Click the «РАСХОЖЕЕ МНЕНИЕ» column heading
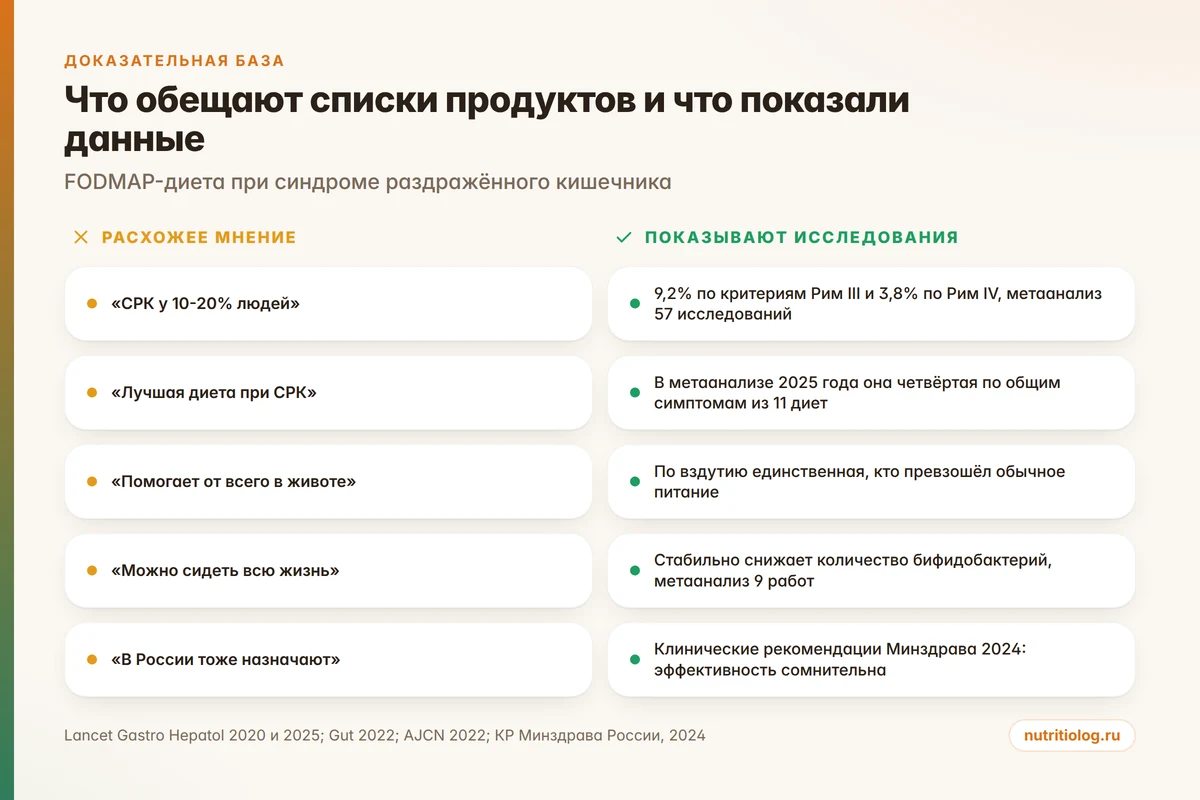The height and width of the screenshot is (800, 1200). tap(199, 238)
